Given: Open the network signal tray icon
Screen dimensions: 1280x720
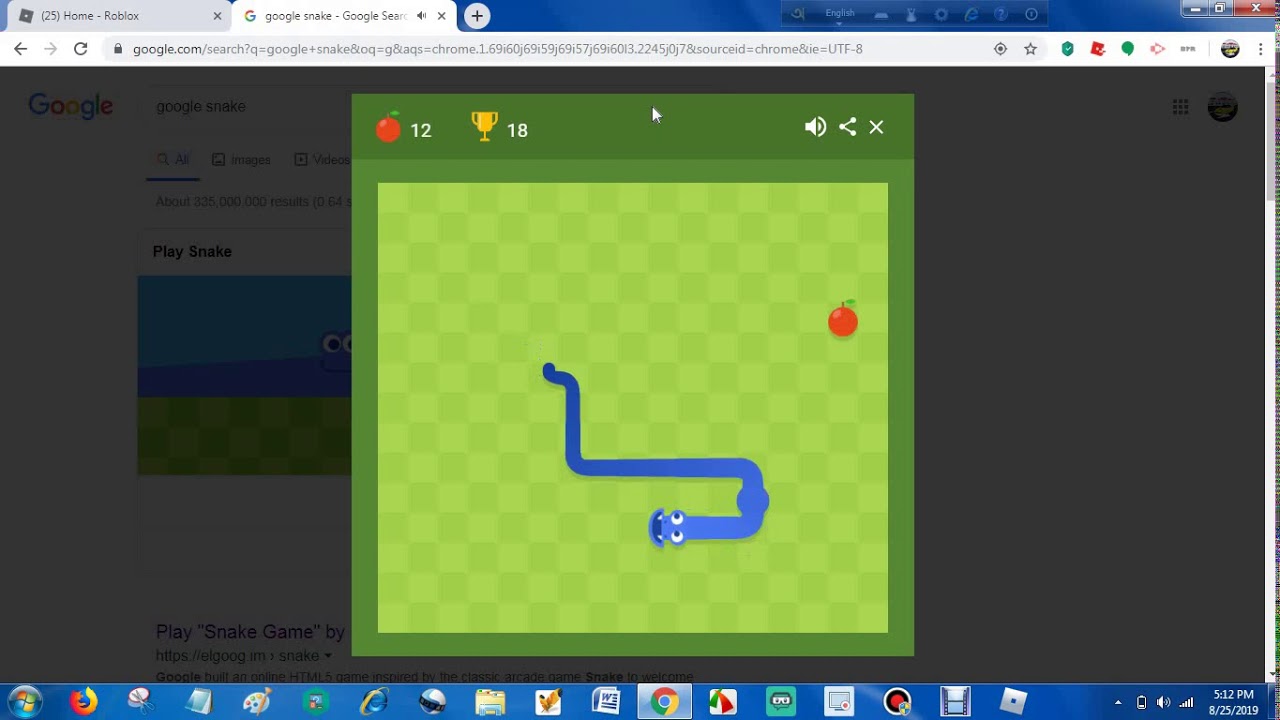Looking at the screenshot, I should point(1186,702).
